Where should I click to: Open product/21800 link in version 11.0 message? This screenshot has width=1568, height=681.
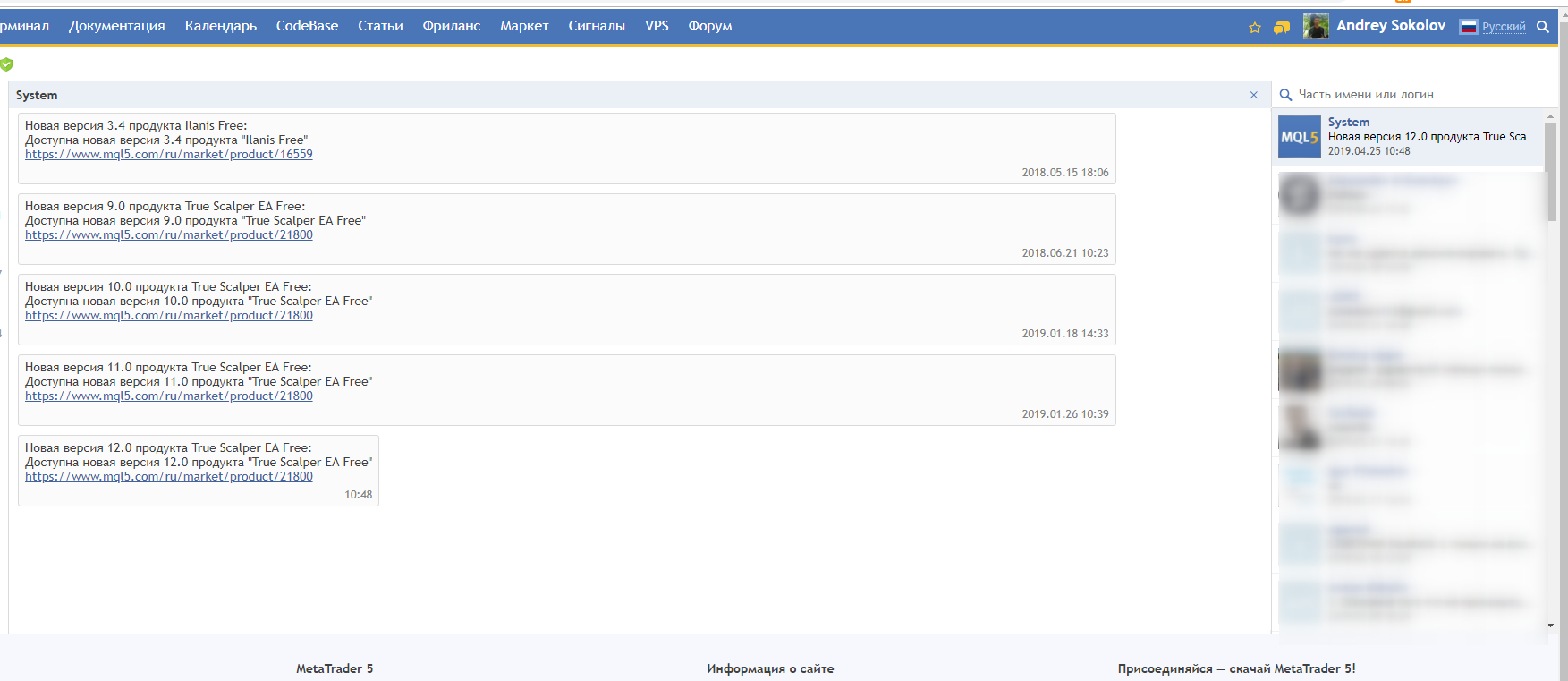[x=169, y=396]
